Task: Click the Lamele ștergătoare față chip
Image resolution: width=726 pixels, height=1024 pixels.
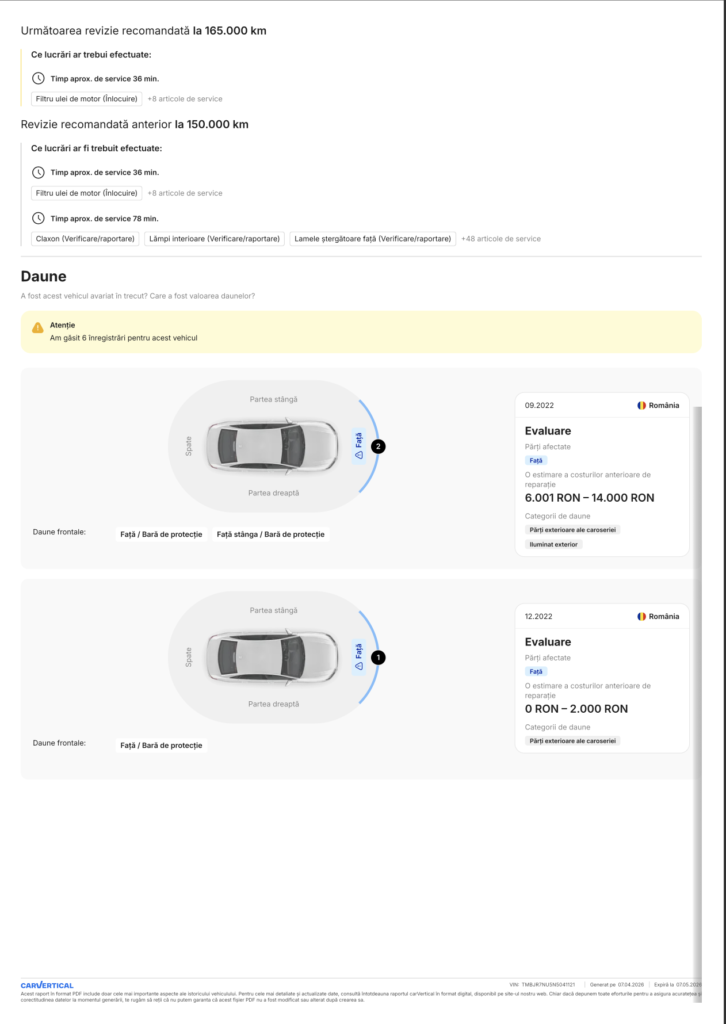Action: pyautogui.click(x=372, y=238)
